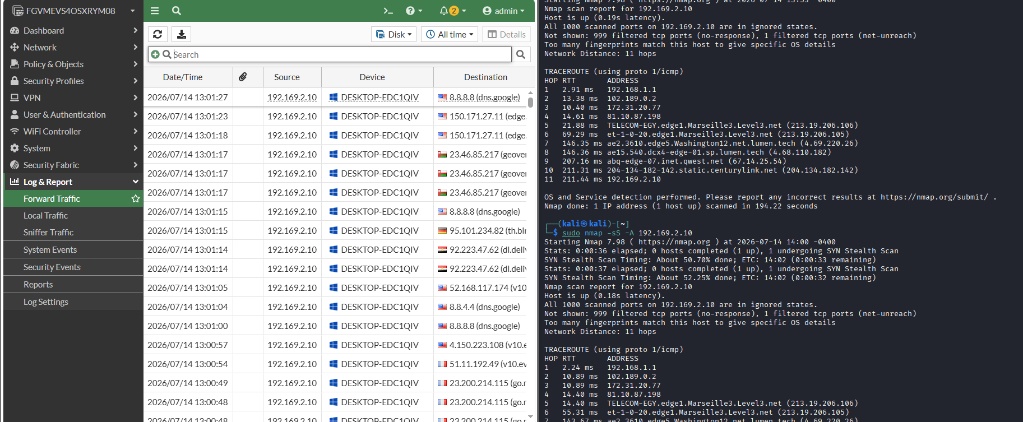Expand the Security Profiles chevron

(135, 81)
